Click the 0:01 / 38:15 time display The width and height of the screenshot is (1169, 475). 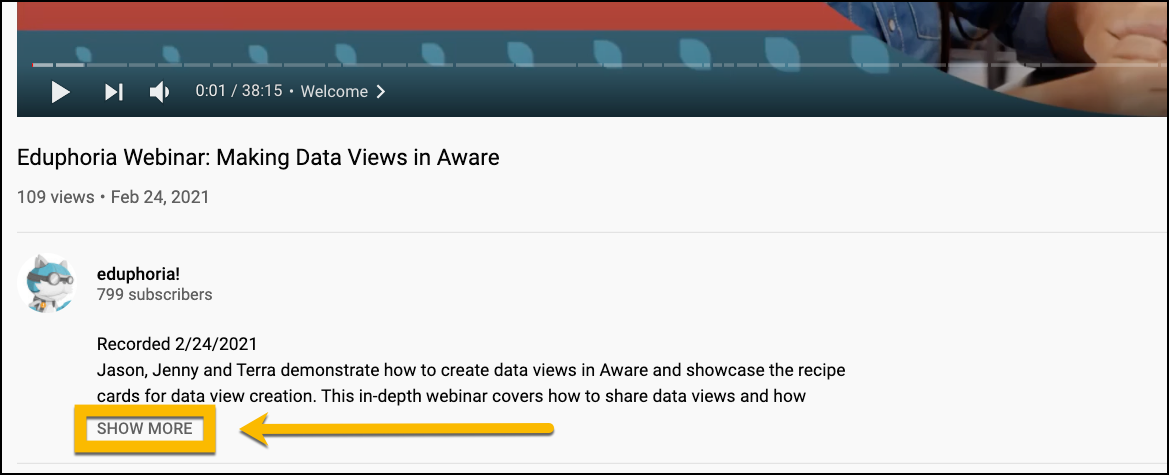click(239, 92)
